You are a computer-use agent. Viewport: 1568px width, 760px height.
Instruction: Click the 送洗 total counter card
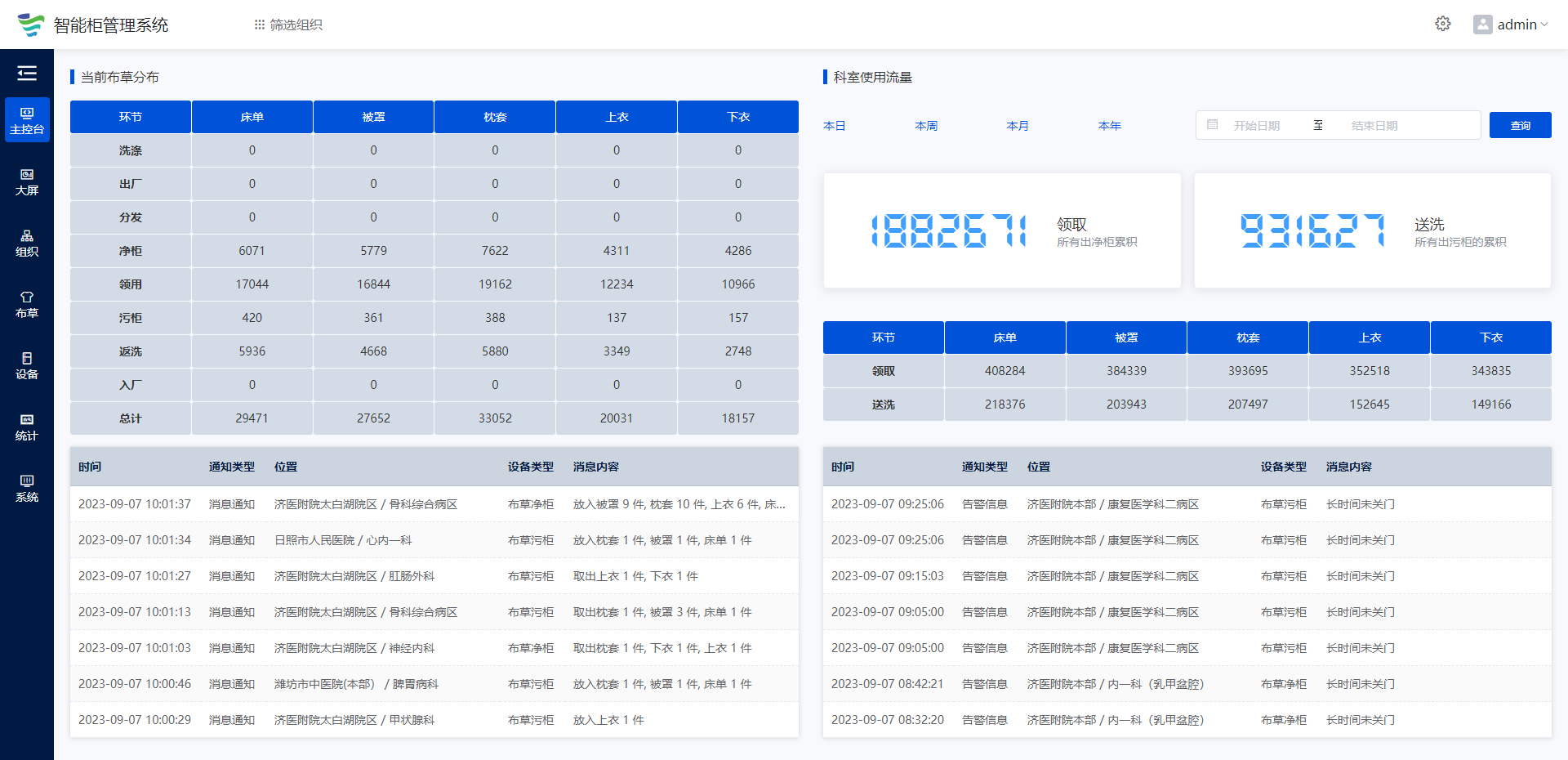[x=1373, y=230]
